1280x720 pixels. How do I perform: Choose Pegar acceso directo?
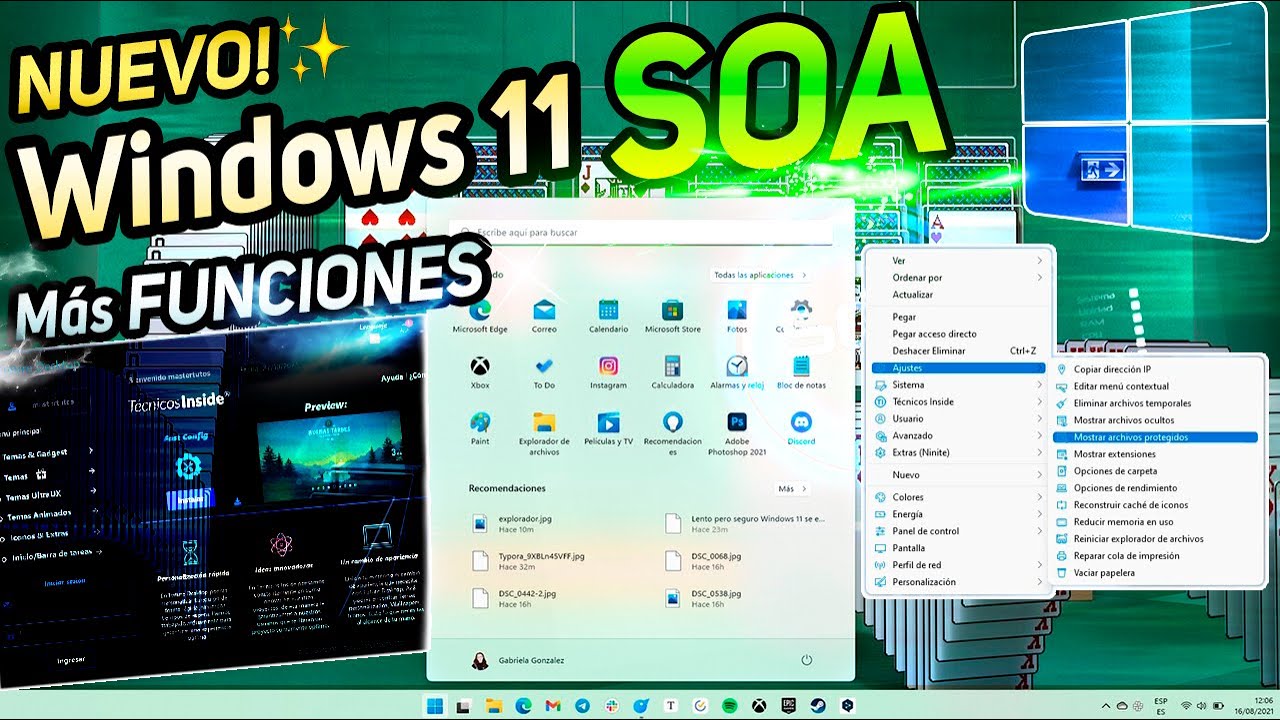[958, 334]
